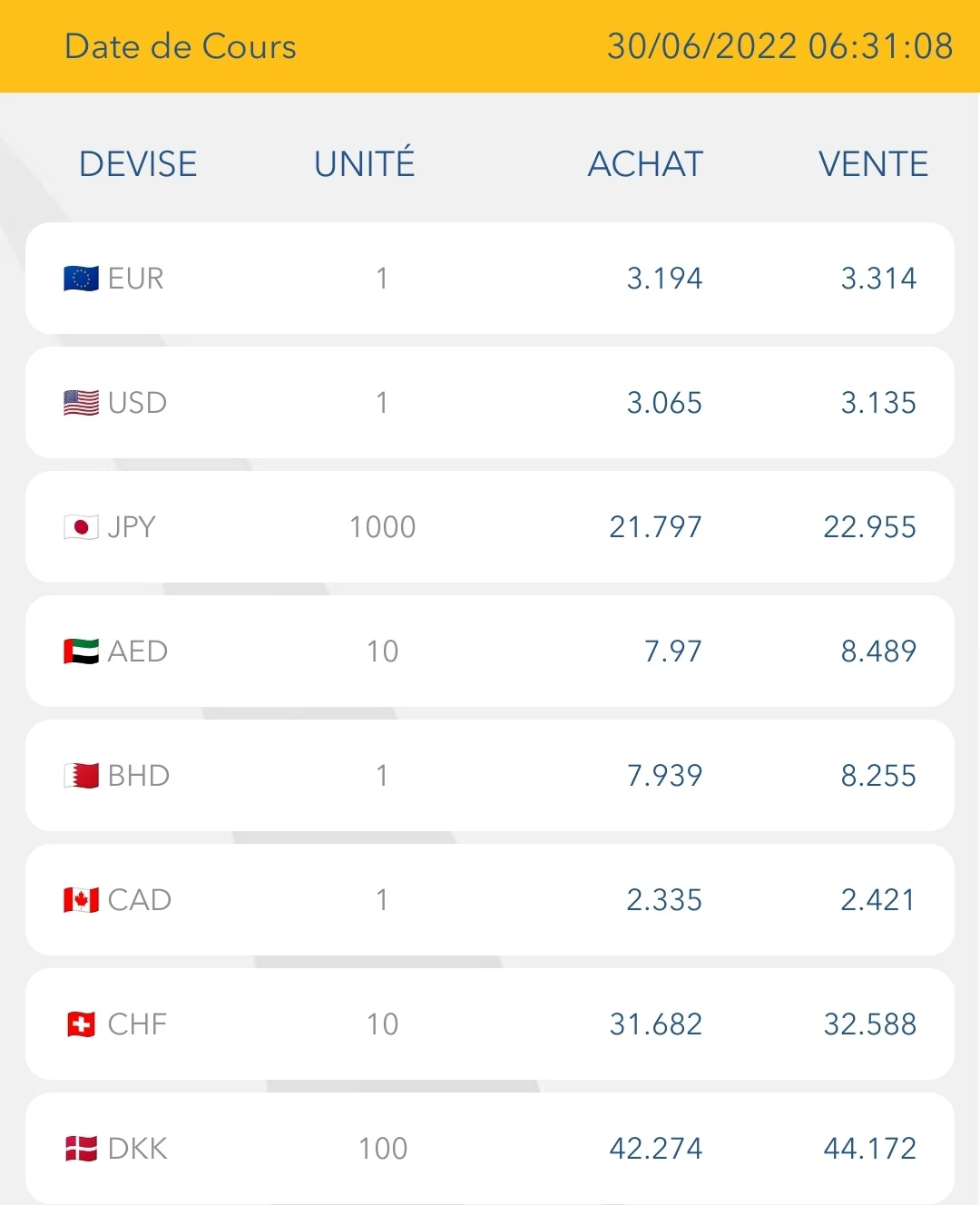Open the EUR currency row
Image resolution: width=980 pixels, height=1205 pixels.
[490, 279]
